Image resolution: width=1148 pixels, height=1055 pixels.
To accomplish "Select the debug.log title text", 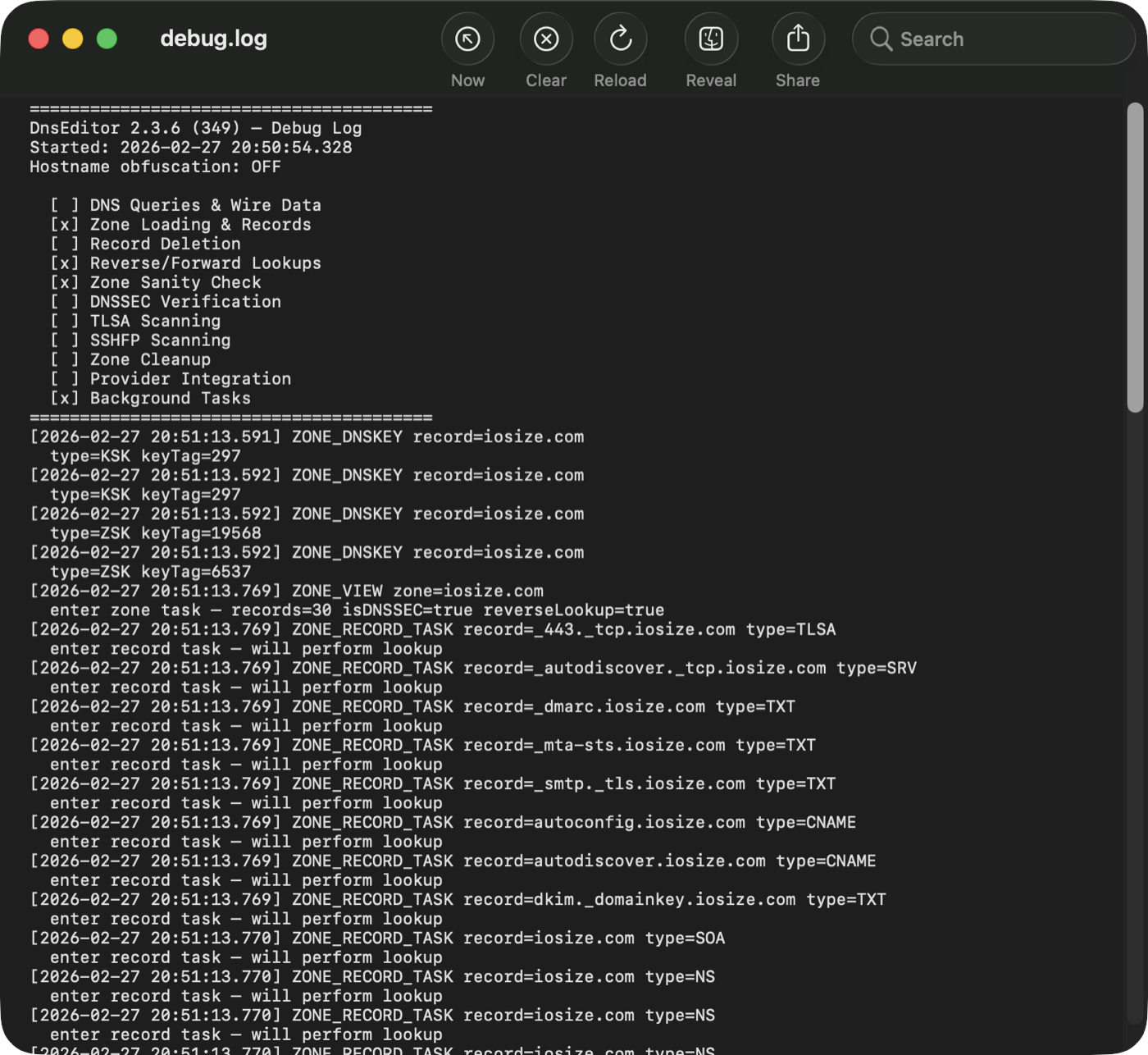I will [x=213, y=38].
